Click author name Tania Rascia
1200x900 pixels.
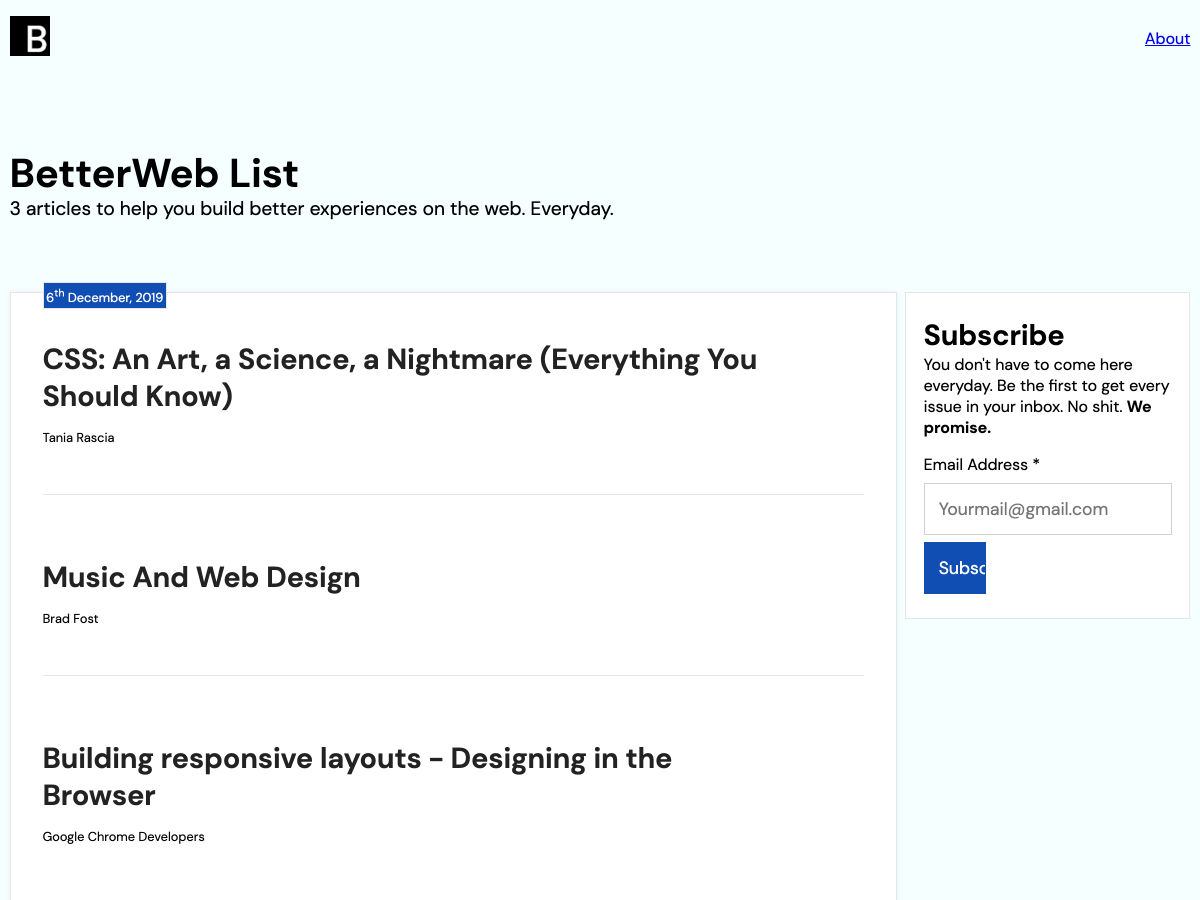pyautogui.click(x=78, y=437)
